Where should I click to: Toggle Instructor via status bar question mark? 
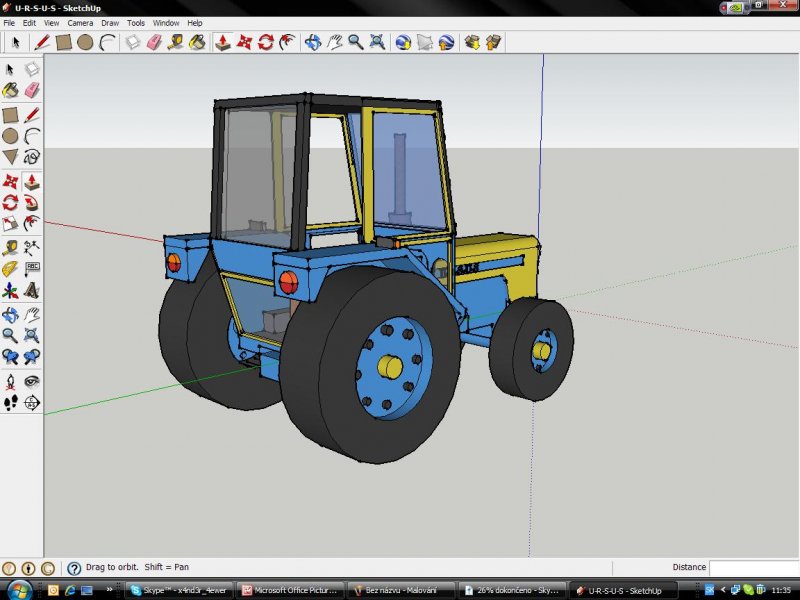(x=73, y=568)
